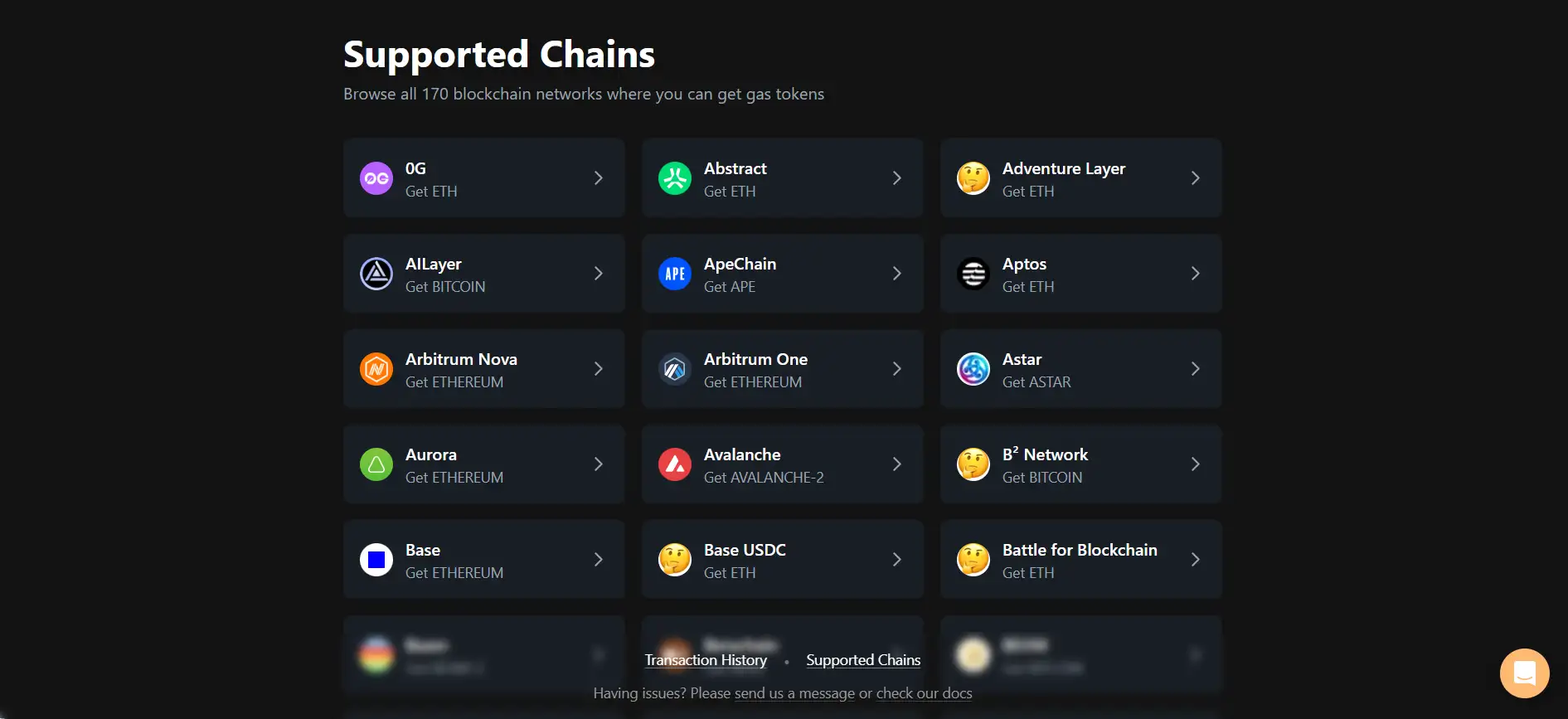The height and width of the screenshot is (719, 1568).
Task: Click the AILayer triangle logo
Action: 376,274
